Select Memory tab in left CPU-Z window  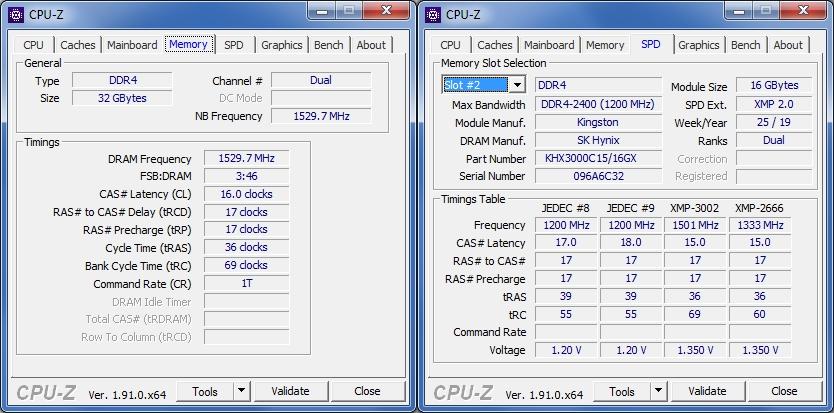point(188,44)
